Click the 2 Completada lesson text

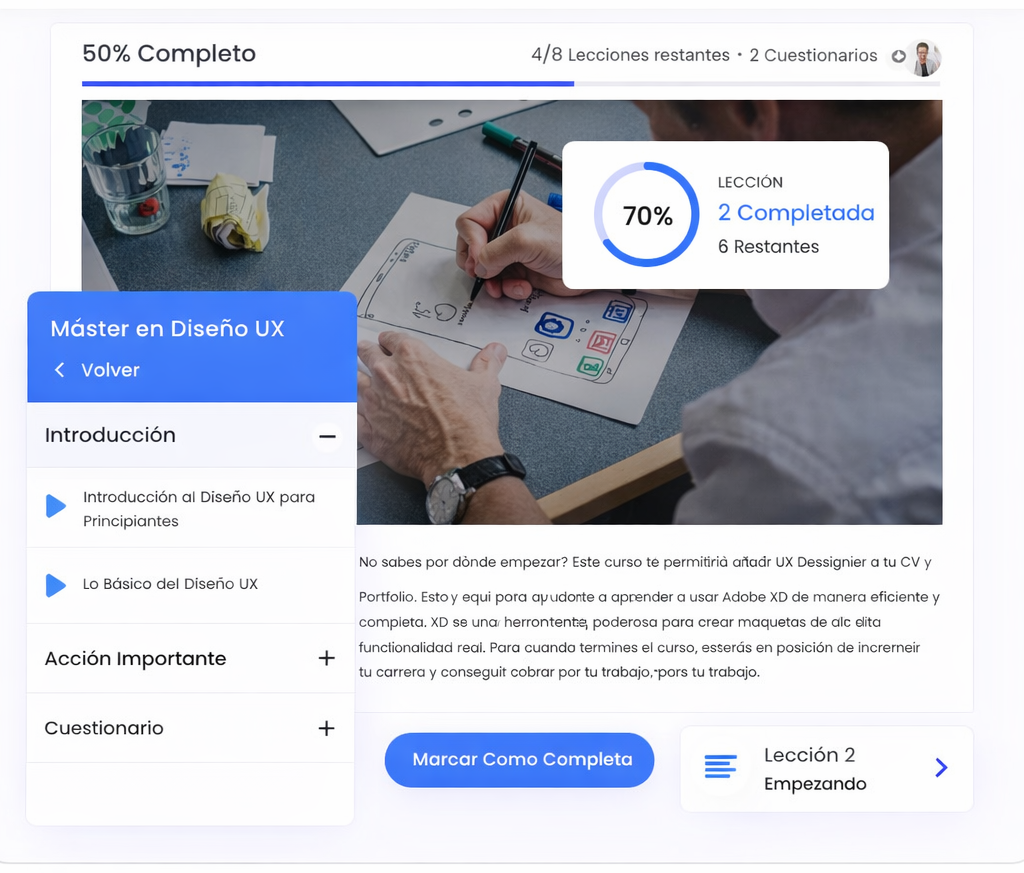(795, 213)
